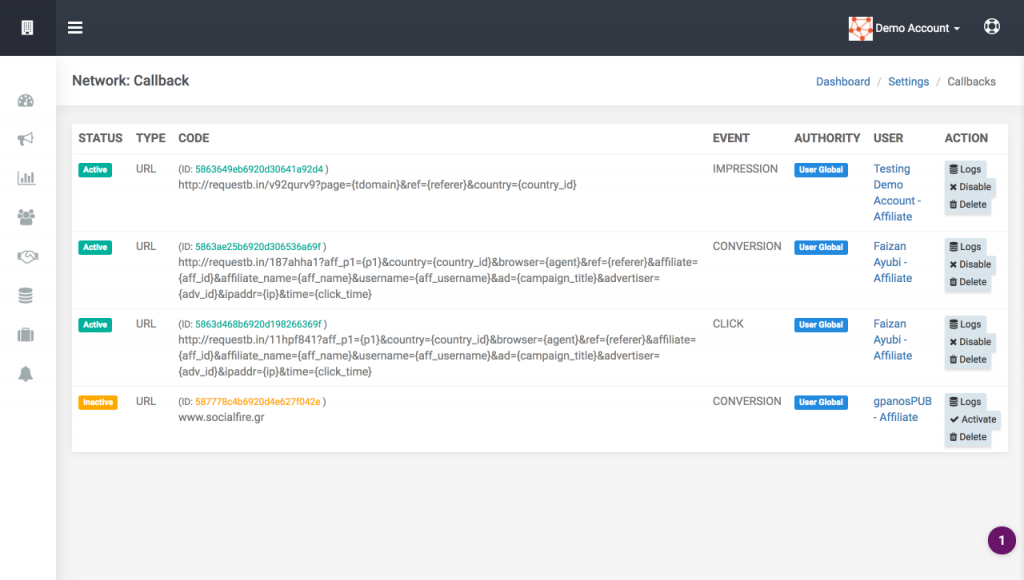Open the database stack icon in sidebar
The image size is (1024, 580).
[26, 295]
